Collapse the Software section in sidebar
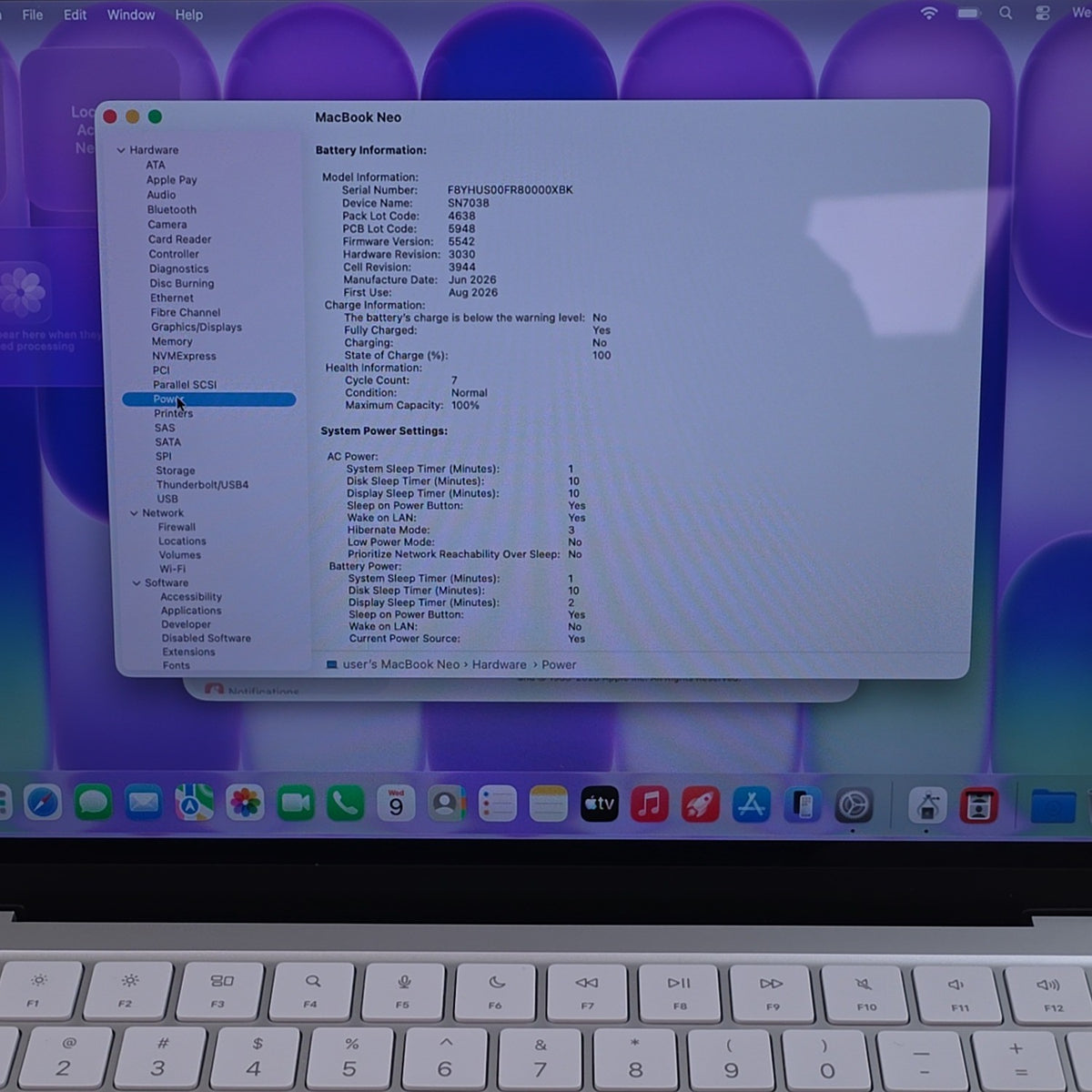 click(x=136, y=583)
